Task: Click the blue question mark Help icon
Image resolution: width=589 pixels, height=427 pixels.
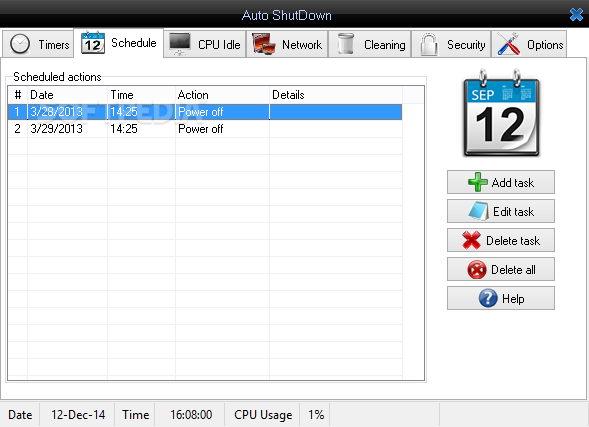Action: (x=488, y=298)
